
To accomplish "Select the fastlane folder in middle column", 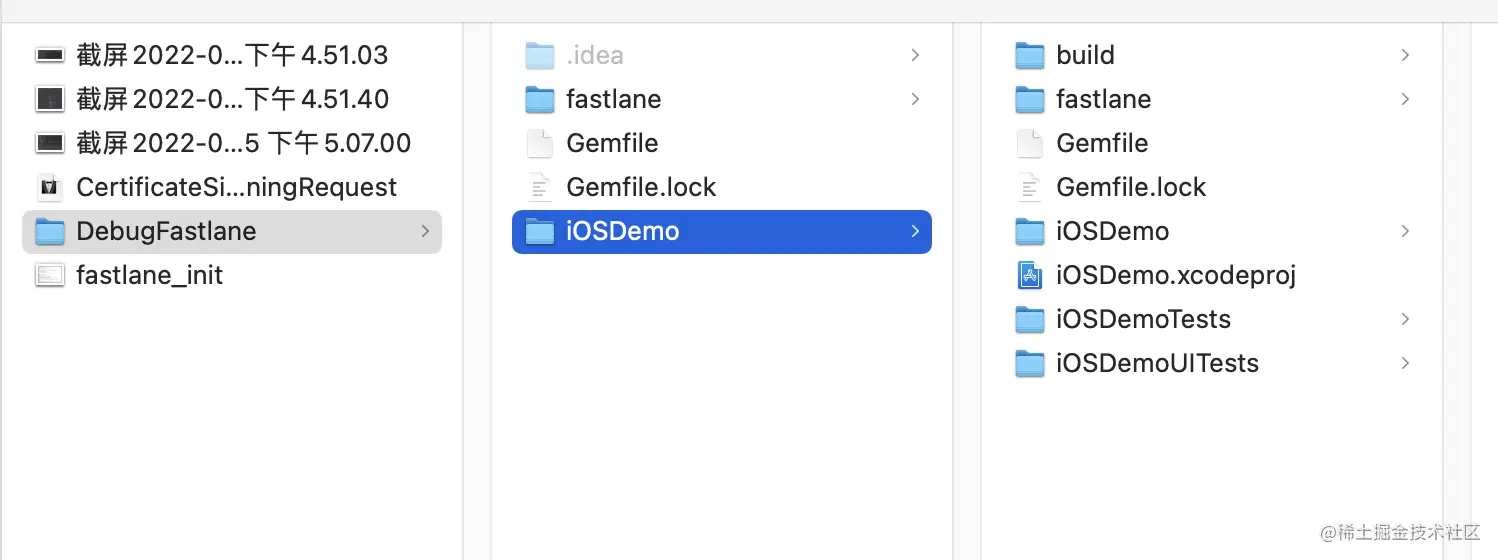I will point(613,99).
